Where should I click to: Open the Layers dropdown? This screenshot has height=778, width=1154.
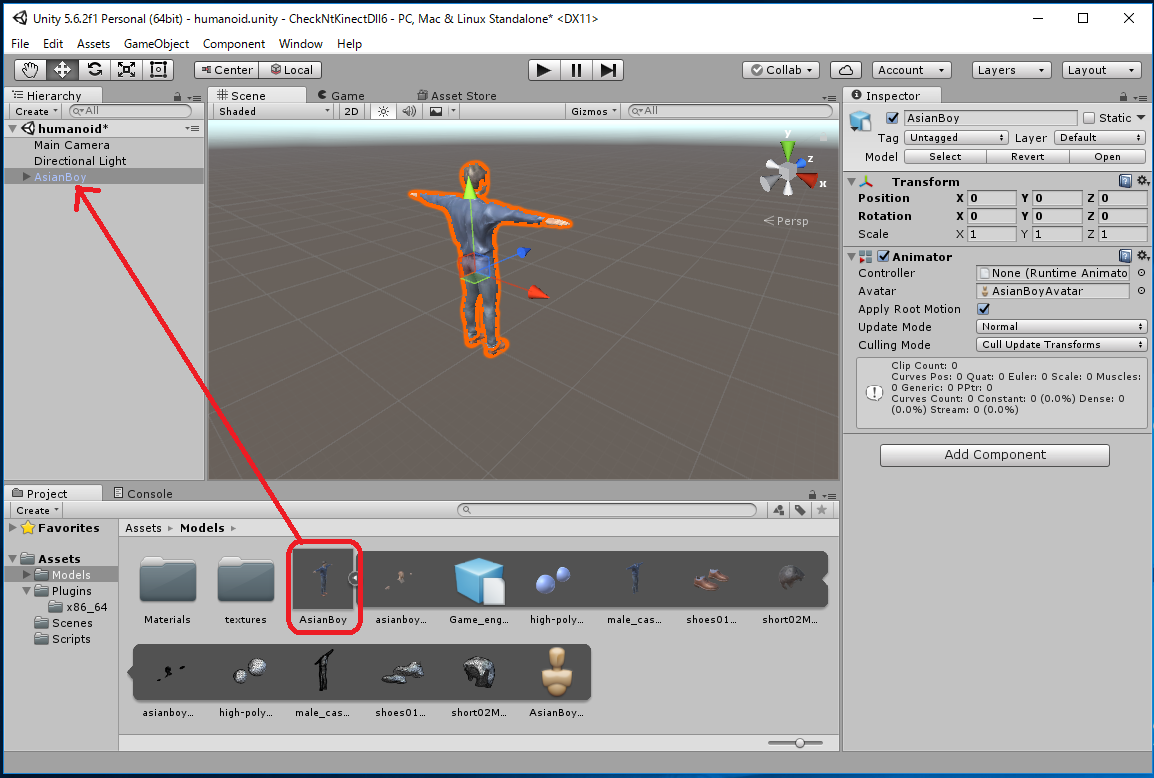[1011, 70]
